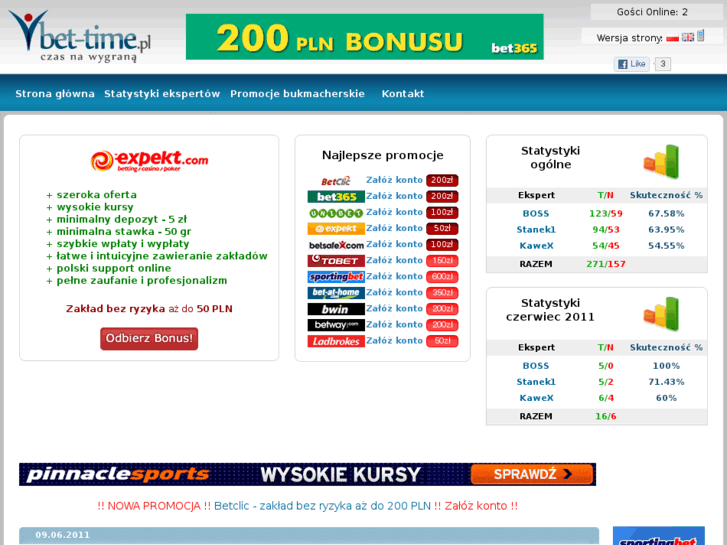Click the Facebook like count 3

pos(663,64)
